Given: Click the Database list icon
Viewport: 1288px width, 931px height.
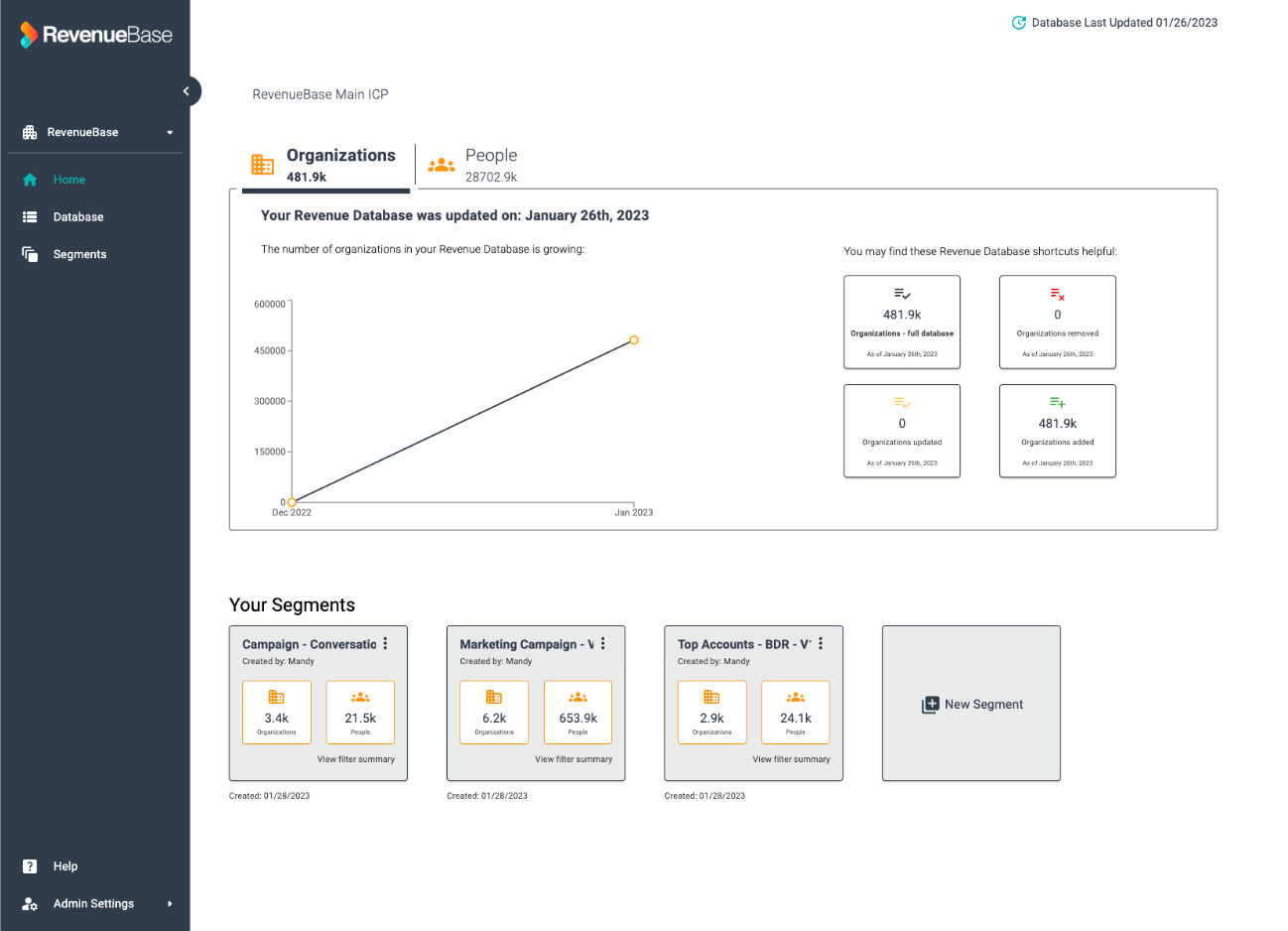Looking at the screenshot, I should [30, 217].
